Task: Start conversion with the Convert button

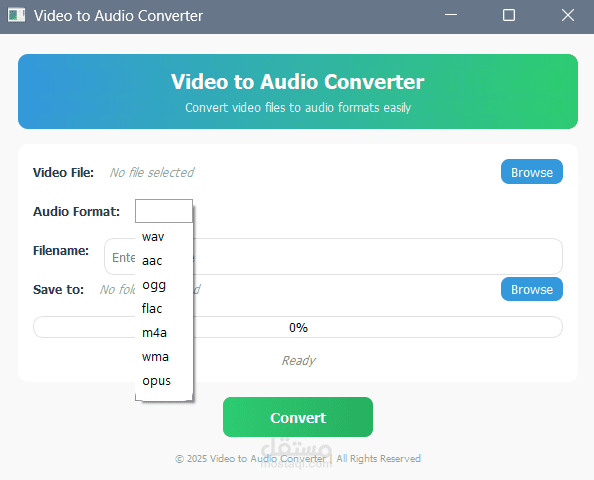Action: (298, 417)
